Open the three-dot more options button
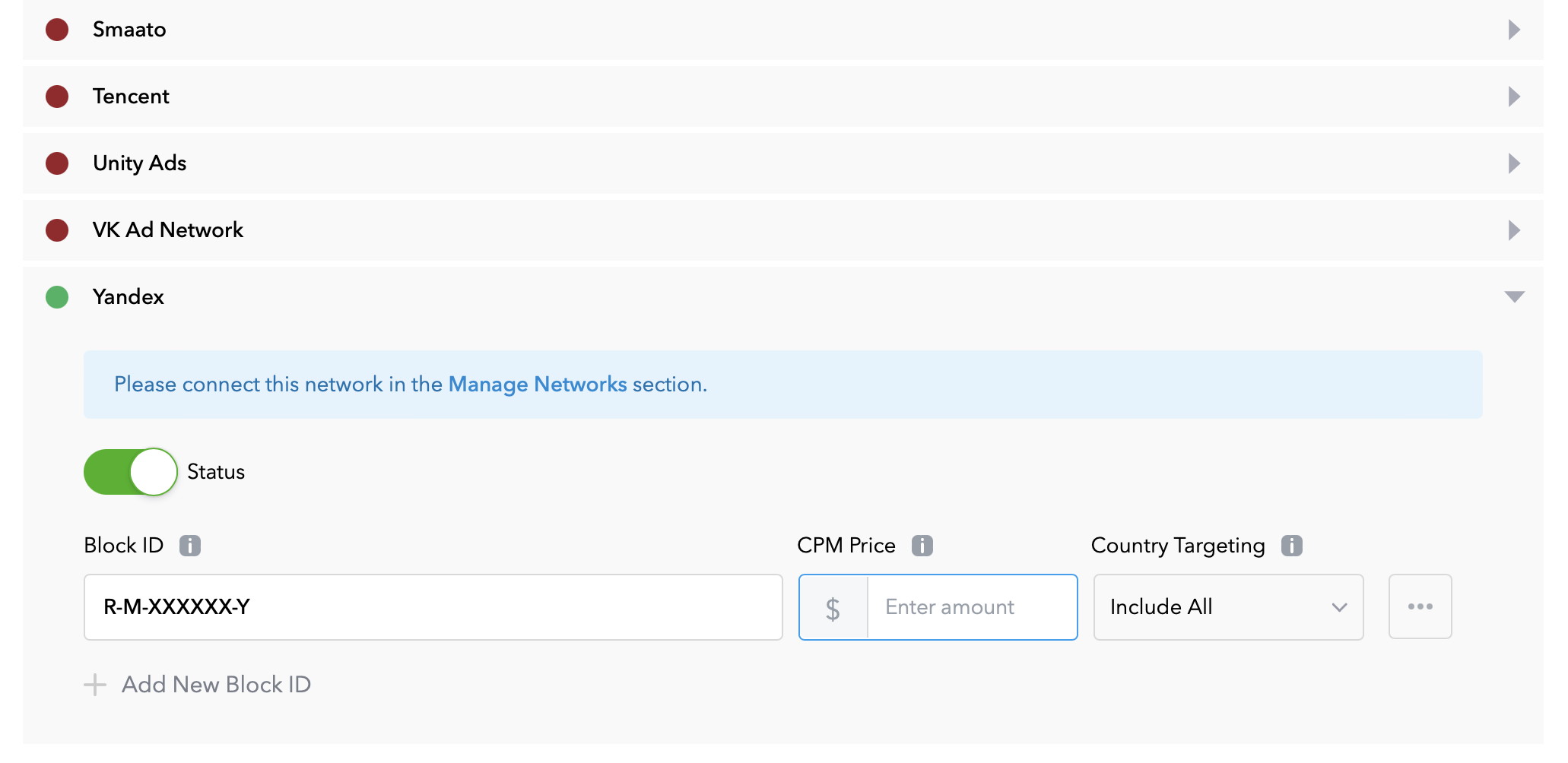1568x763 pixels. (1420, 606)
